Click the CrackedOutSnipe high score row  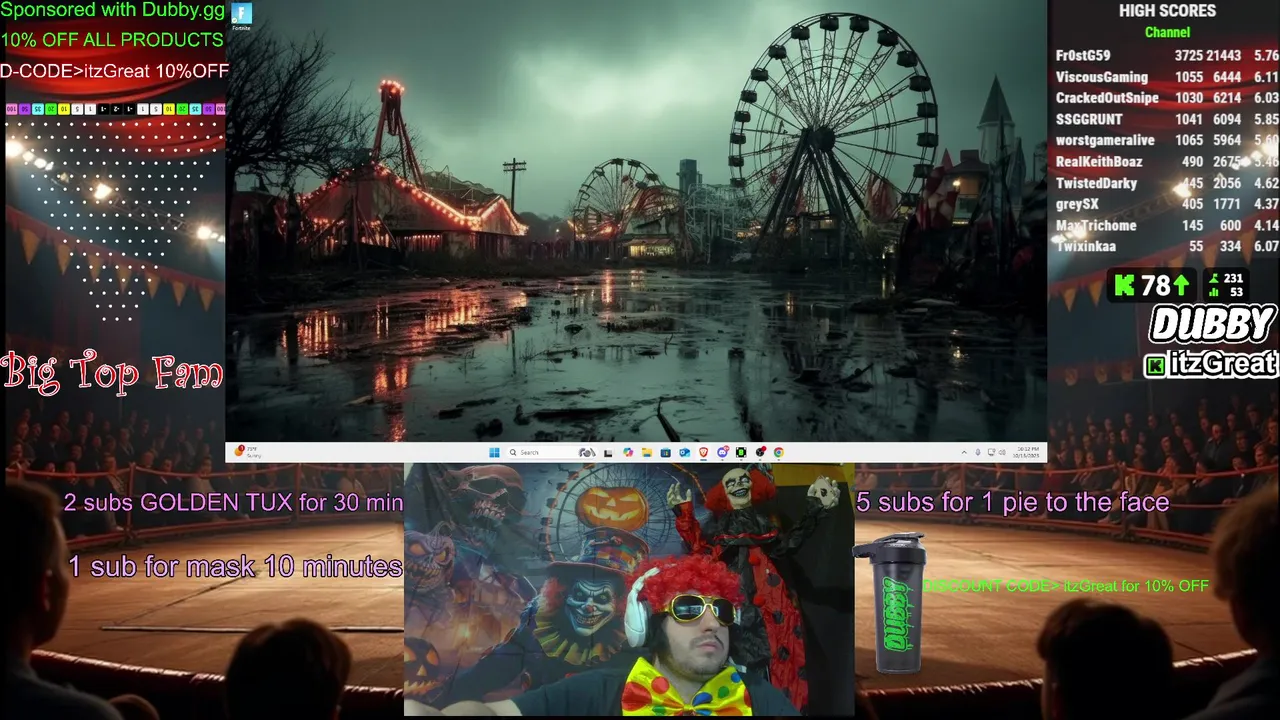[1167, 98]
